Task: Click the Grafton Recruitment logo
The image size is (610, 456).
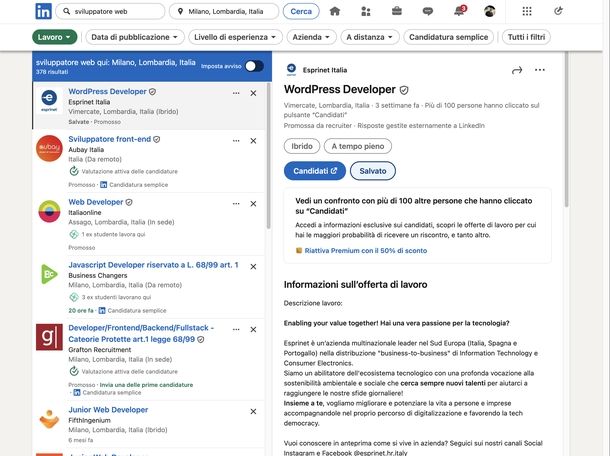Action: coord(49,337)
